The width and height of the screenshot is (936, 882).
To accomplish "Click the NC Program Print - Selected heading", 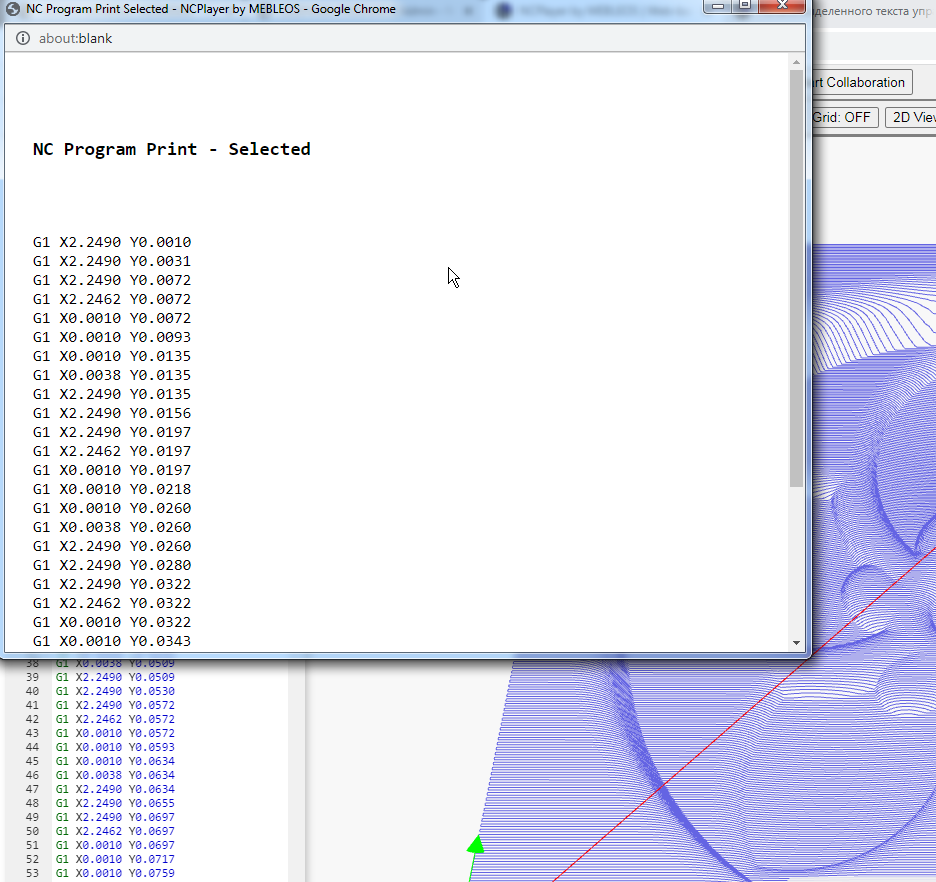I will click(x=171, y=149).
